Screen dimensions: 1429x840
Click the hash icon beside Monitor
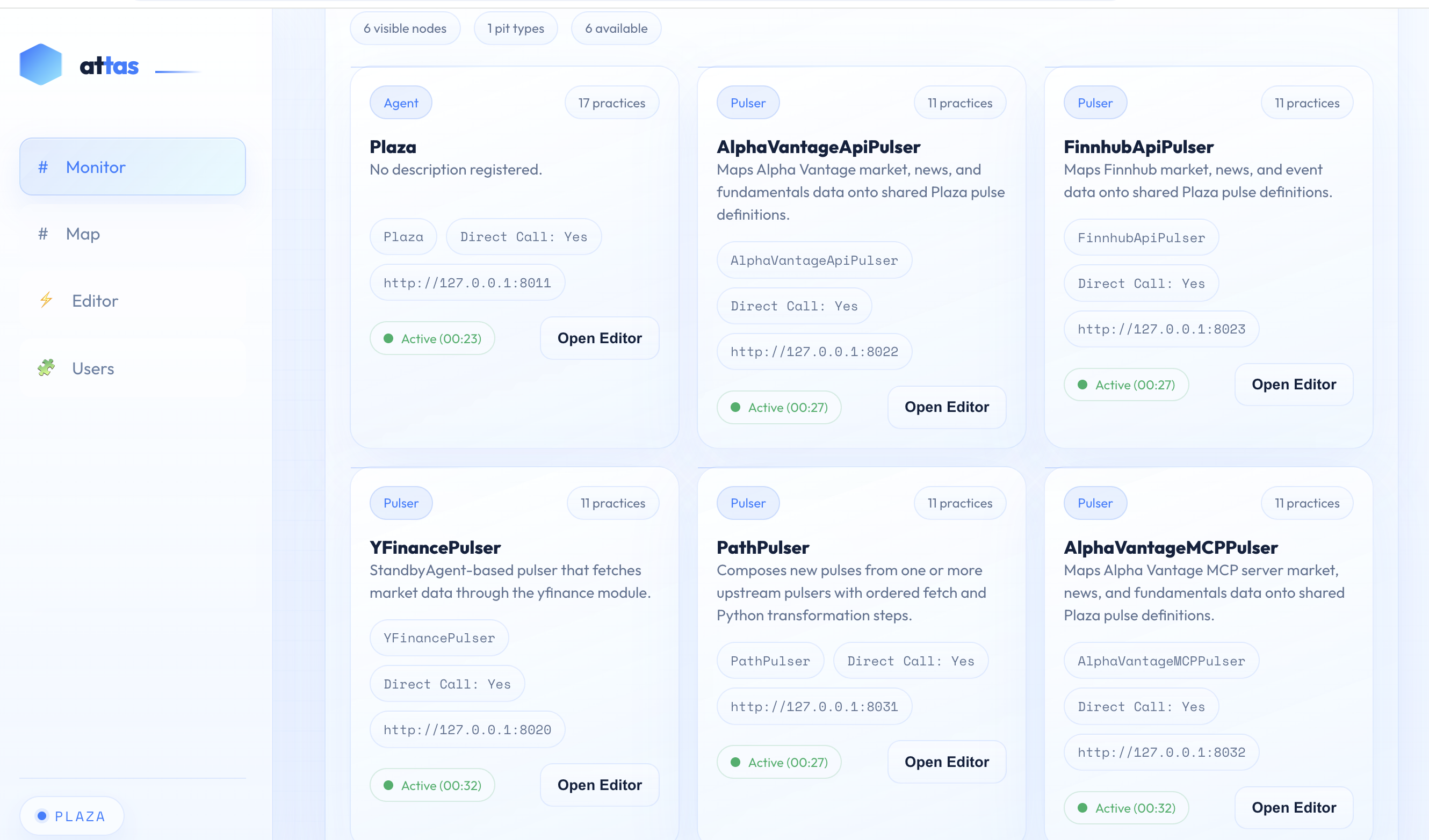(x=42, y=167)
